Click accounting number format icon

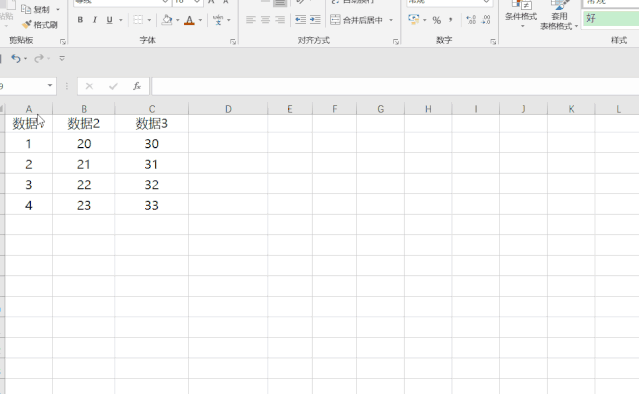pos(414,20)
